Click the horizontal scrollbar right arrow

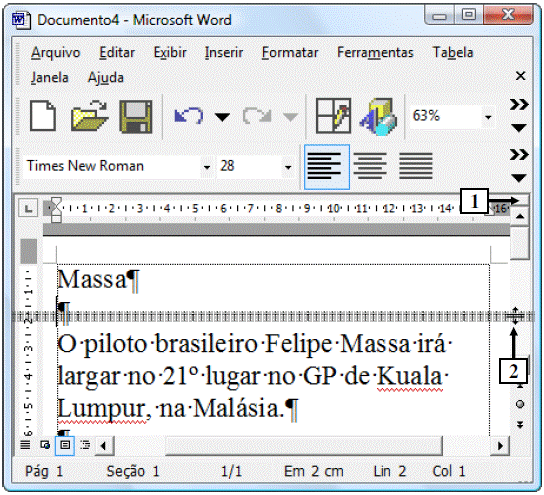tap(500, 446)
